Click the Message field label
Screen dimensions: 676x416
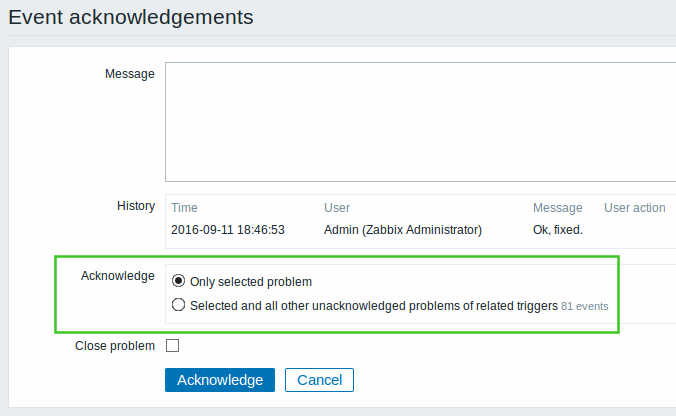tap(130, 74)
